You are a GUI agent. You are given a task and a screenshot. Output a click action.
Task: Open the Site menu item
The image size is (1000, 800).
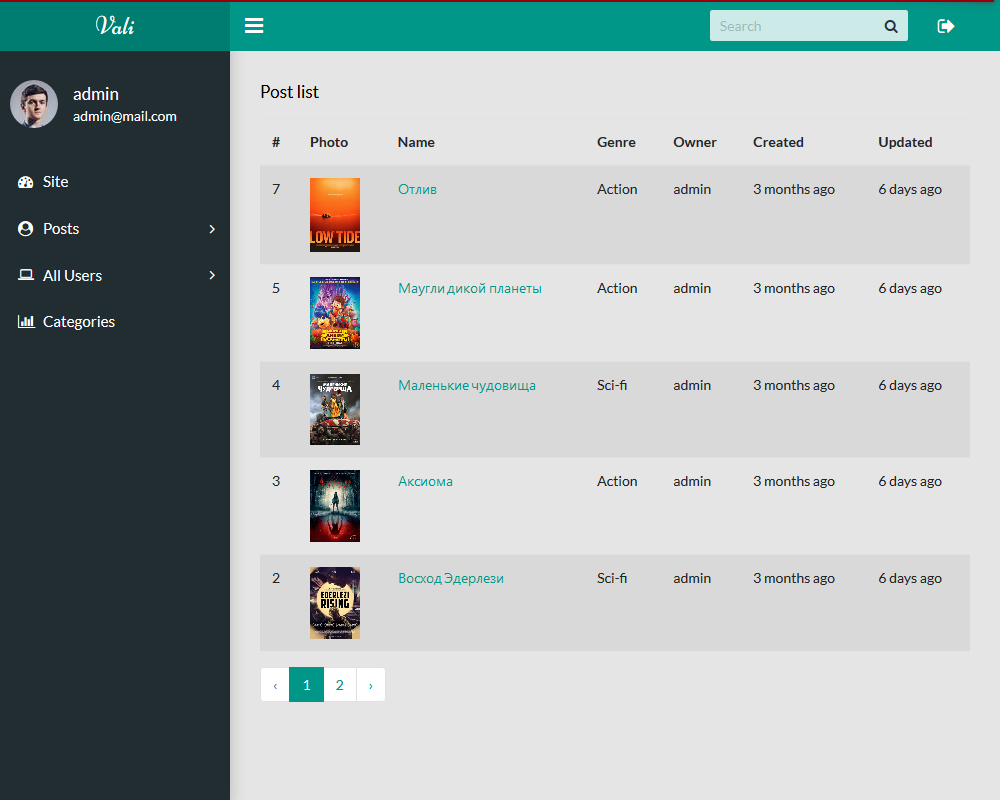pyautogui.click(x=115, y=182)
